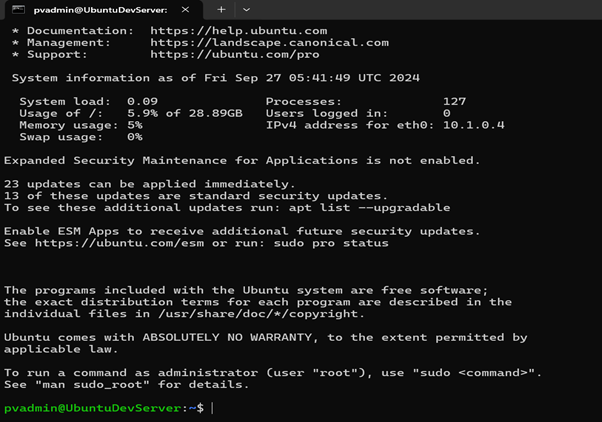Image resolution: width=602 pixels, height=422 pixels.
Task: Click the "sudo pro status" command text
Action: (x=331, y=243)
